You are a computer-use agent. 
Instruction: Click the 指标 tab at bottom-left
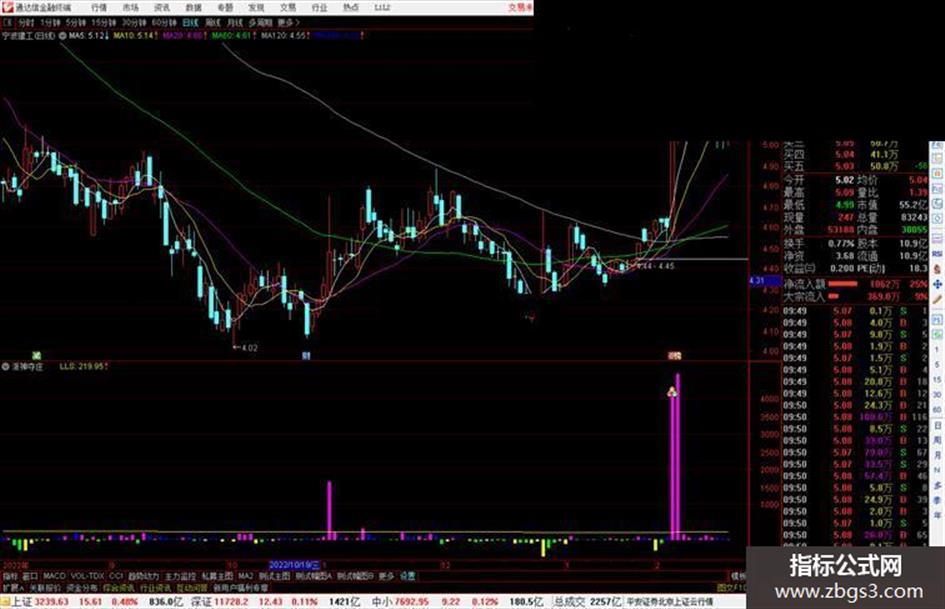(x=10, y=576)
